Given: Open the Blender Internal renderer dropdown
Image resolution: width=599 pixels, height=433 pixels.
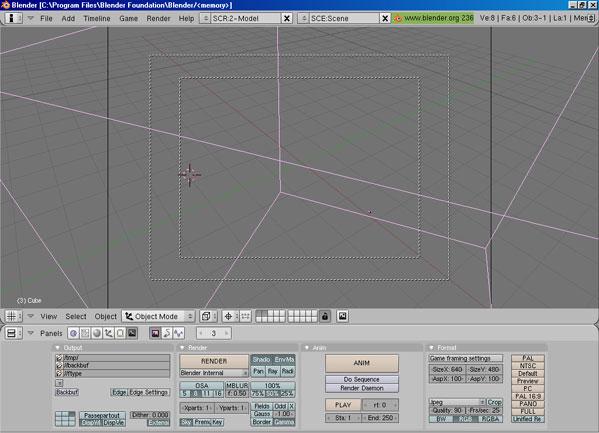Looking at the screenshot, I should [x=214, y=373].
